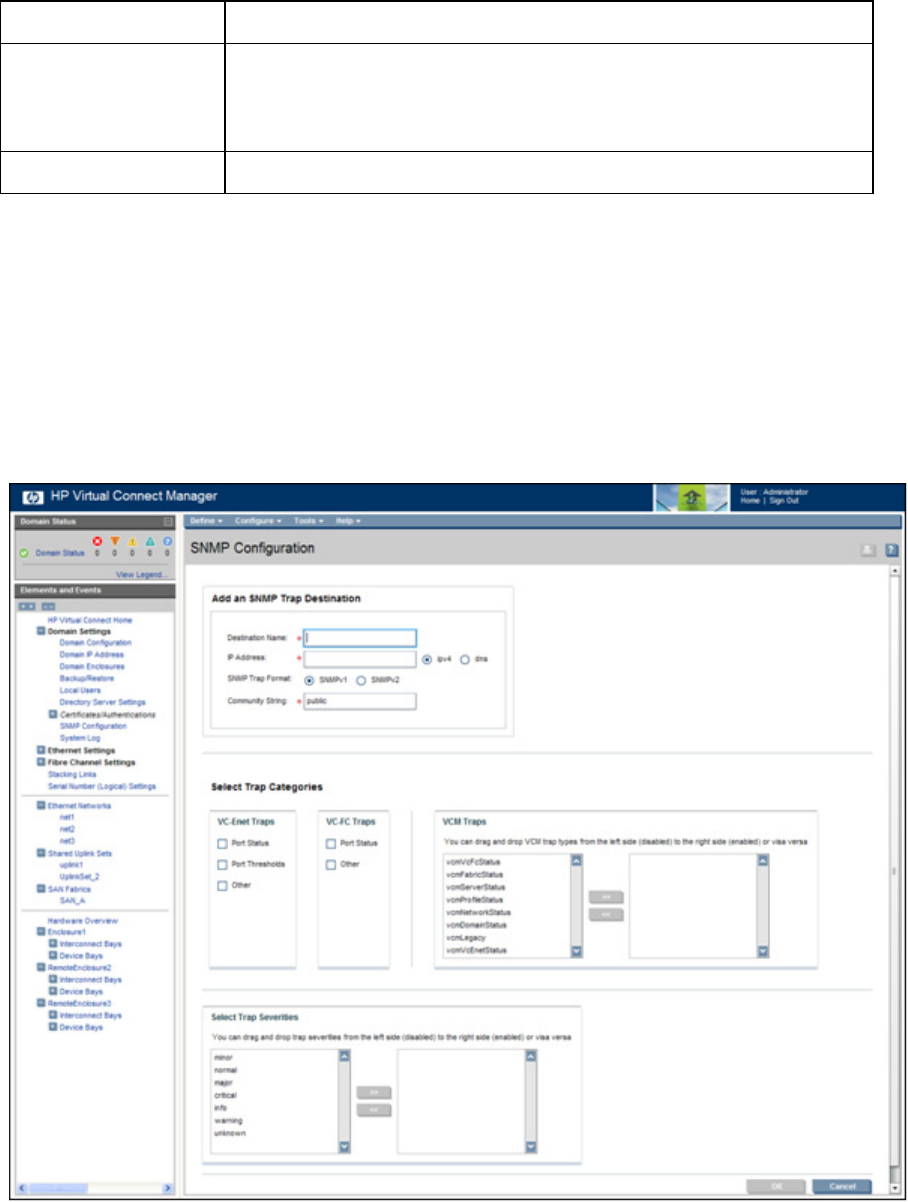Image resolution: width=908 pixels, height=1202 pixels.
Task: Collapse the Ethernet Networks node
Action: coord(41,804)
